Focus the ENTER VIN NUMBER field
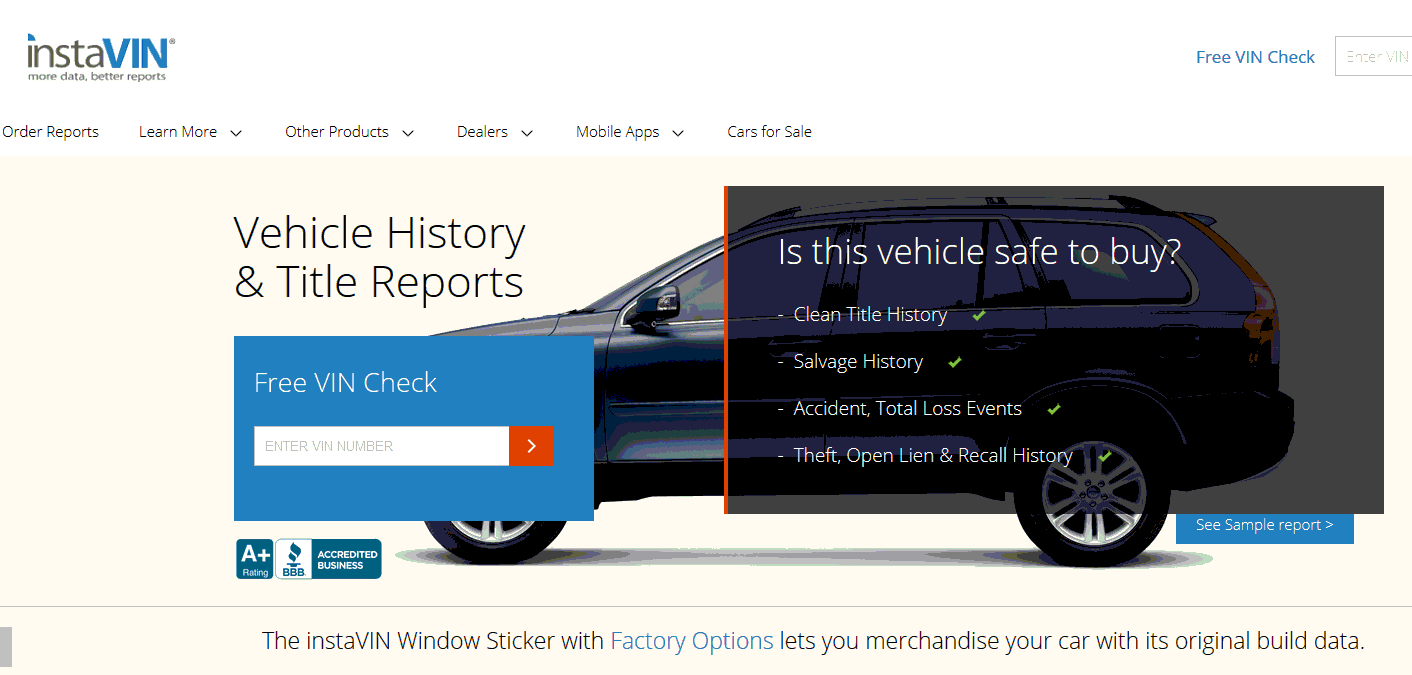Screen dimensions: 1412x675 click(381, 446)
